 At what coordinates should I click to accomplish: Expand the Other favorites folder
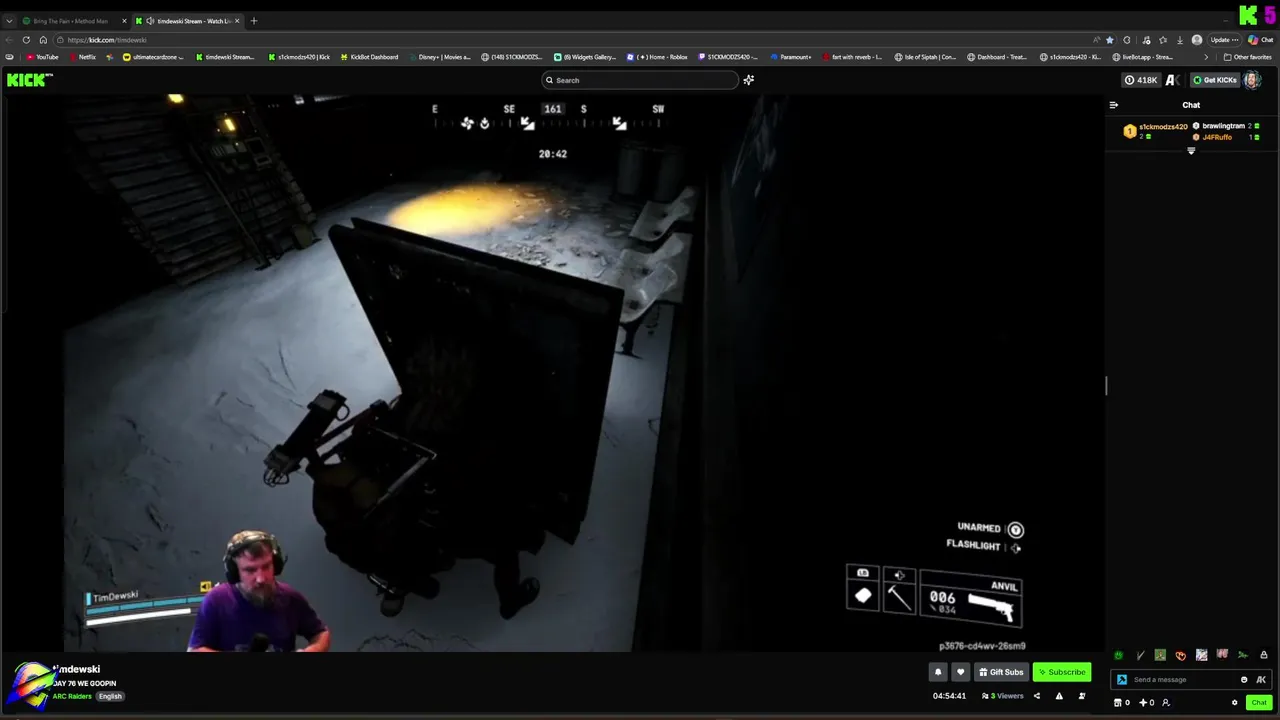[x=1247, y=57]
